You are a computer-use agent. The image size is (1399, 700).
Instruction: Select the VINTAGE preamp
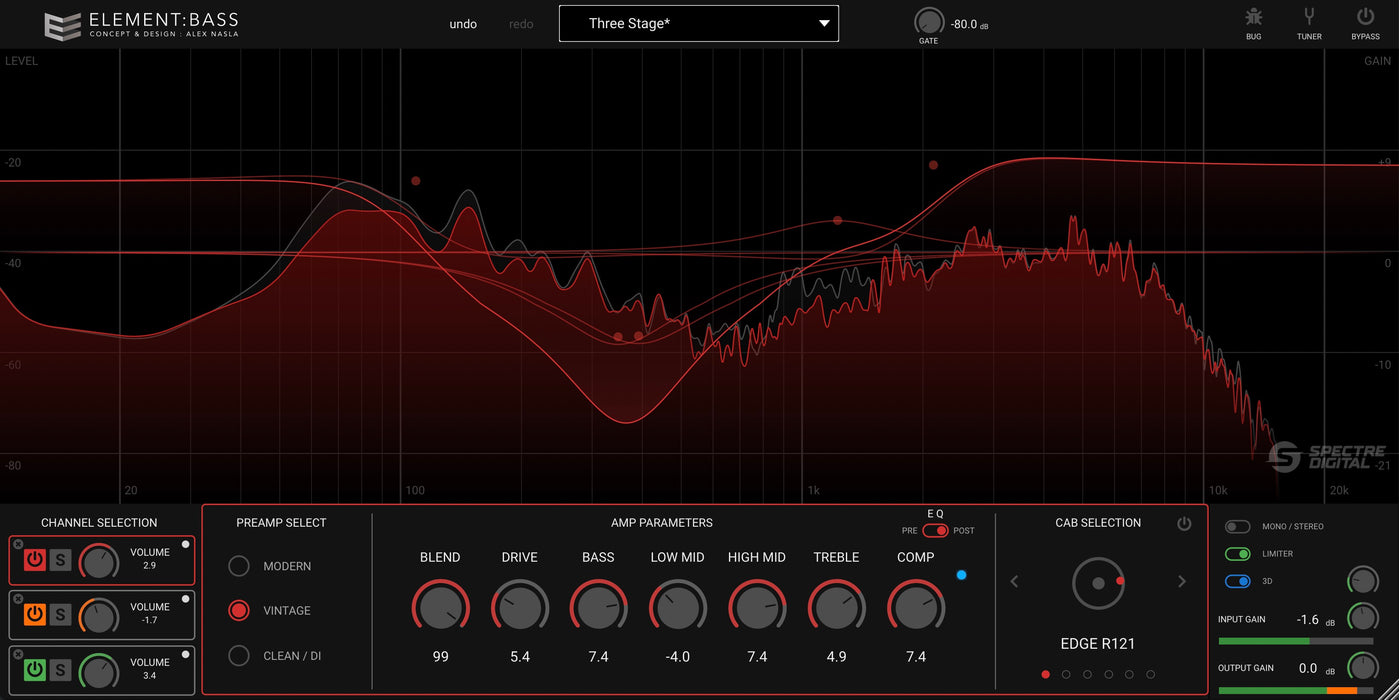(x=239, y=610)
